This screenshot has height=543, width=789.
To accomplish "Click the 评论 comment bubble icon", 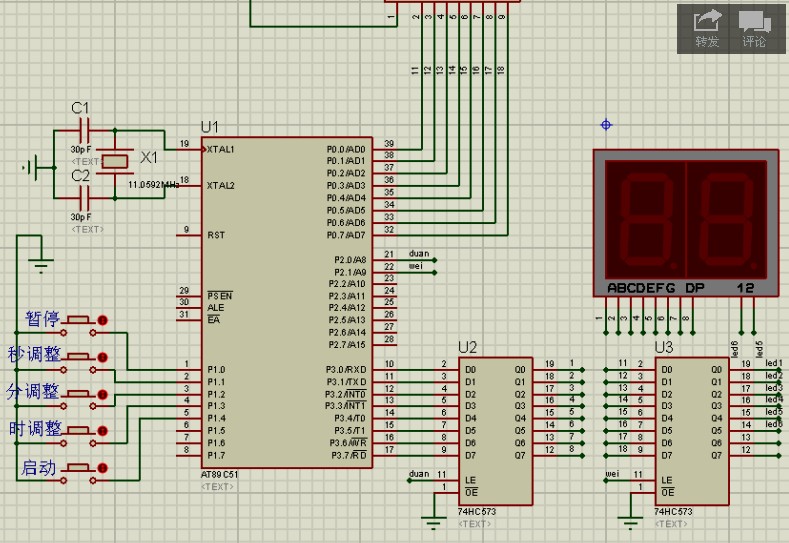I will 754,20.
